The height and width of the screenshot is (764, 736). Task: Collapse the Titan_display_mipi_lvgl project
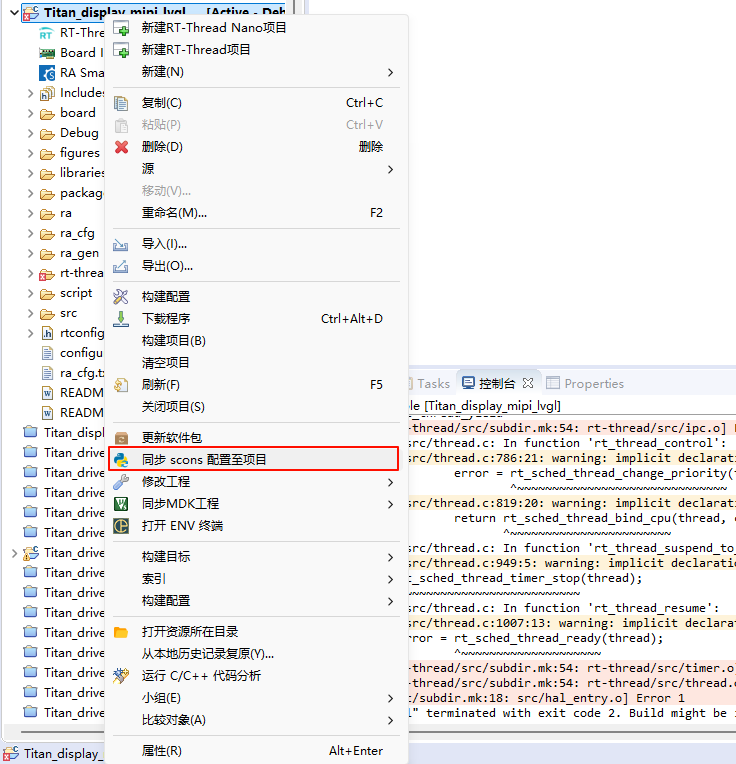pos(13,13)
